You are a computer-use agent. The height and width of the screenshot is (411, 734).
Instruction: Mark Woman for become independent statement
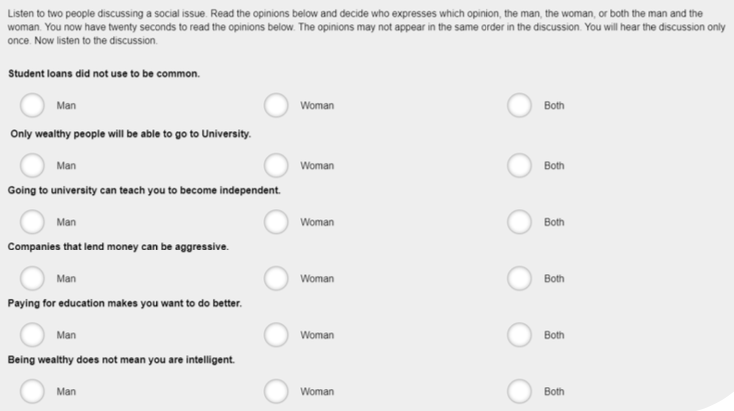(276, 222)
